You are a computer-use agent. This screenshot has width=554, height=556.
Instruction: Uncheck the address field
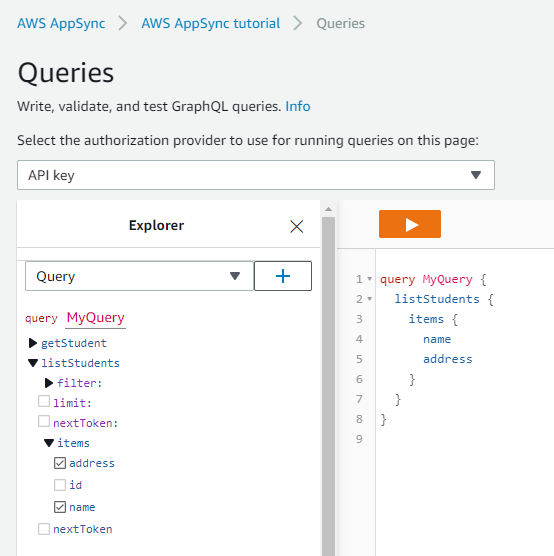click(60, 463)
